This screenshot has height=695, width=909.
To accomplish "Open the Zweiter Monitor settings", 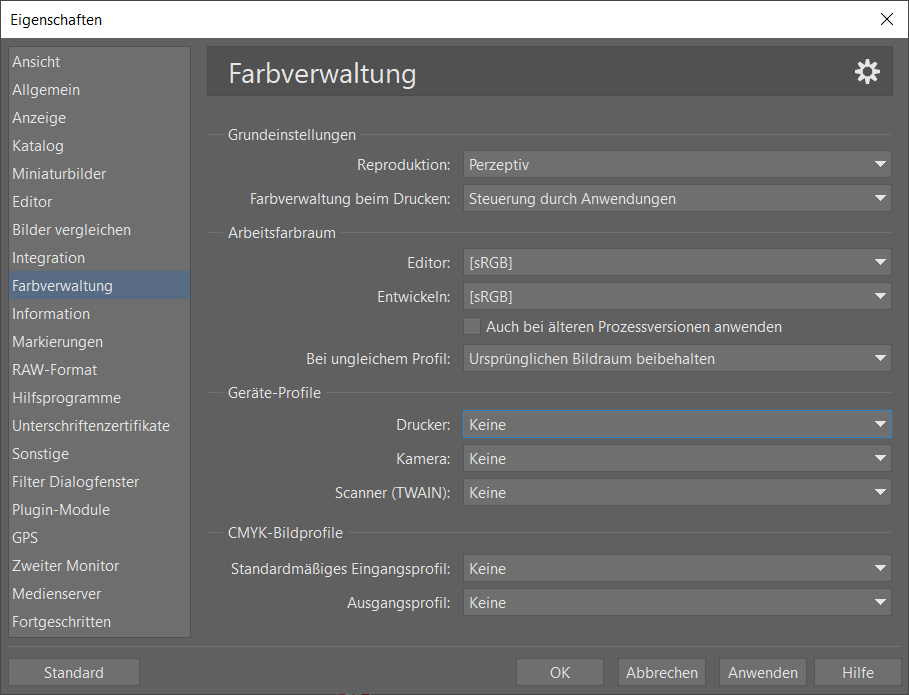I will pos(66,566).
